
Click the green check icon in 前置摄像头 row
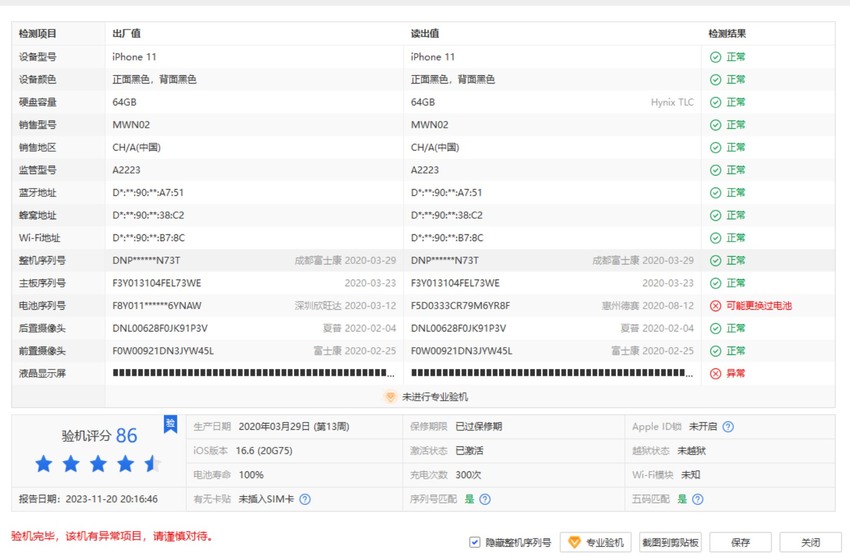point(716,351)
